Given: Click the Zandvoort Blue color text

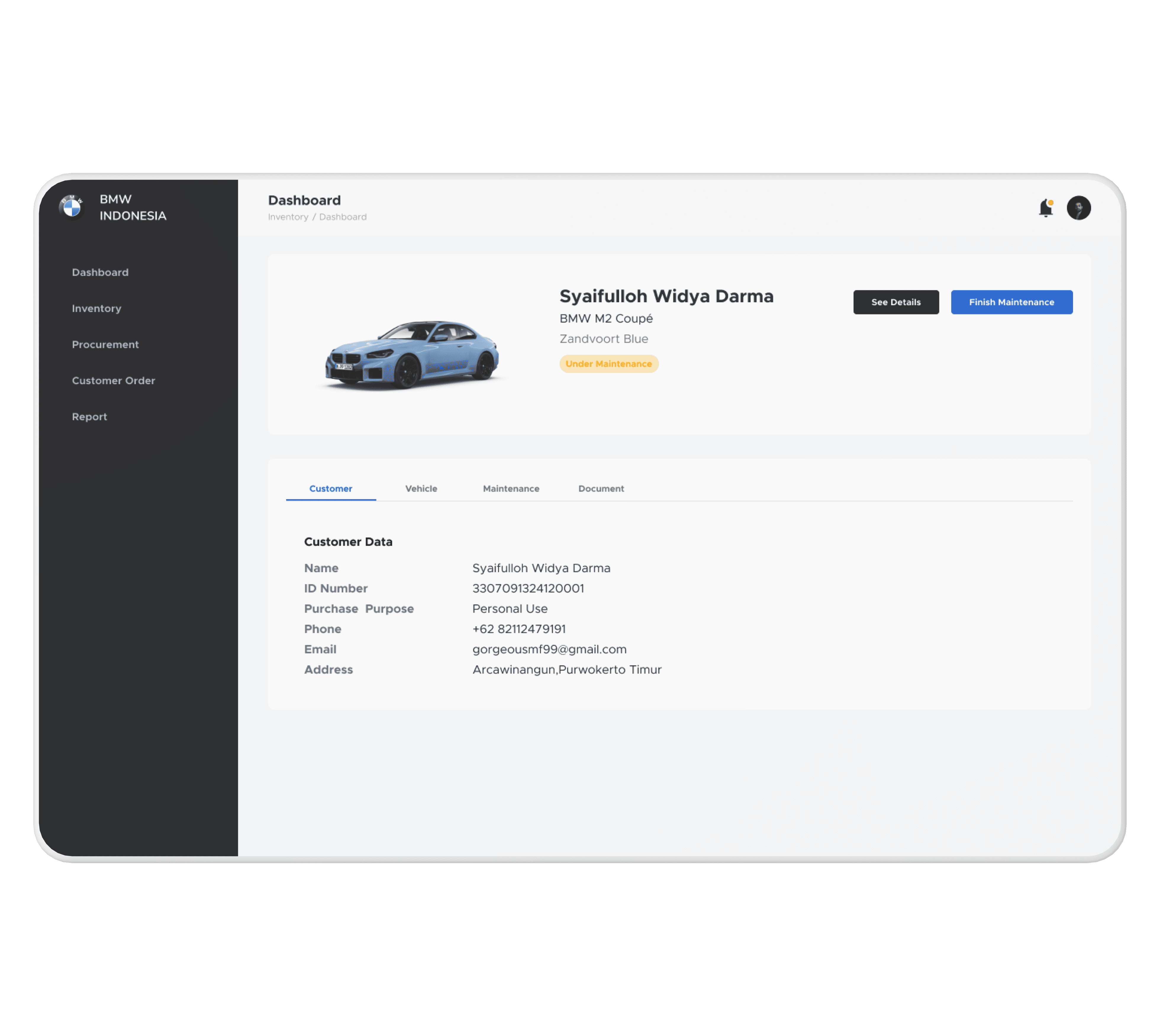Looking at the screenshot, I should click(604, 339).
